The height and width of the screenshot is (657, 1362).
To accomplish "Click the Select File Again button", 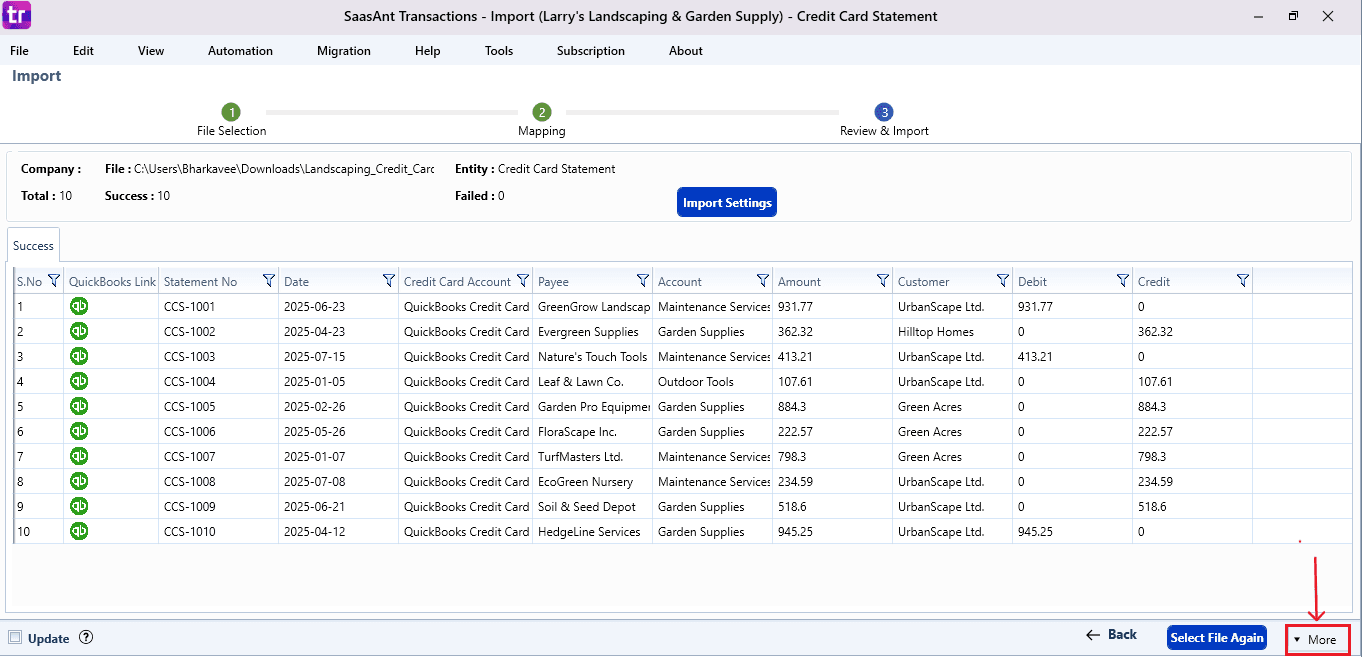I will coord(1217,638).
